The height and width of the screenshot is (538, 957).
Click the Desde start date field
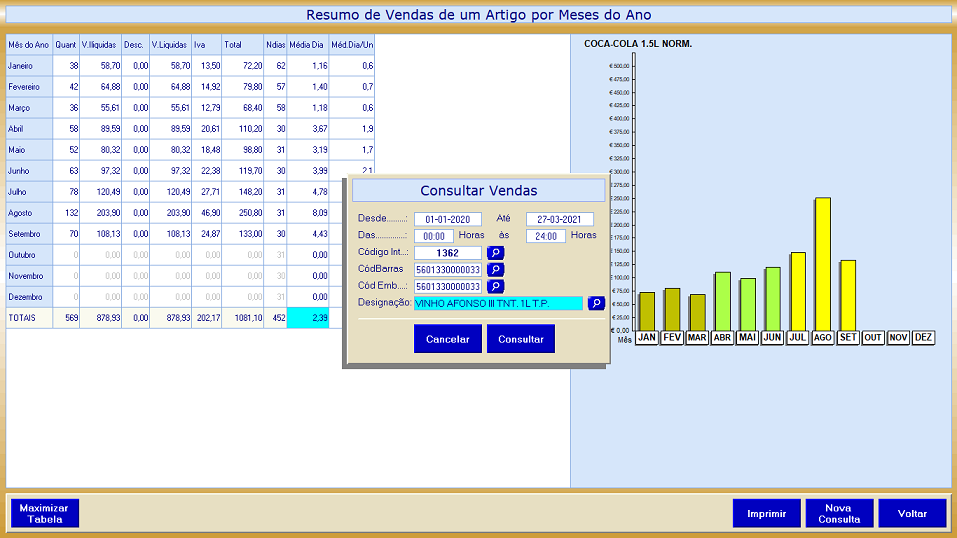pos(447,220)
